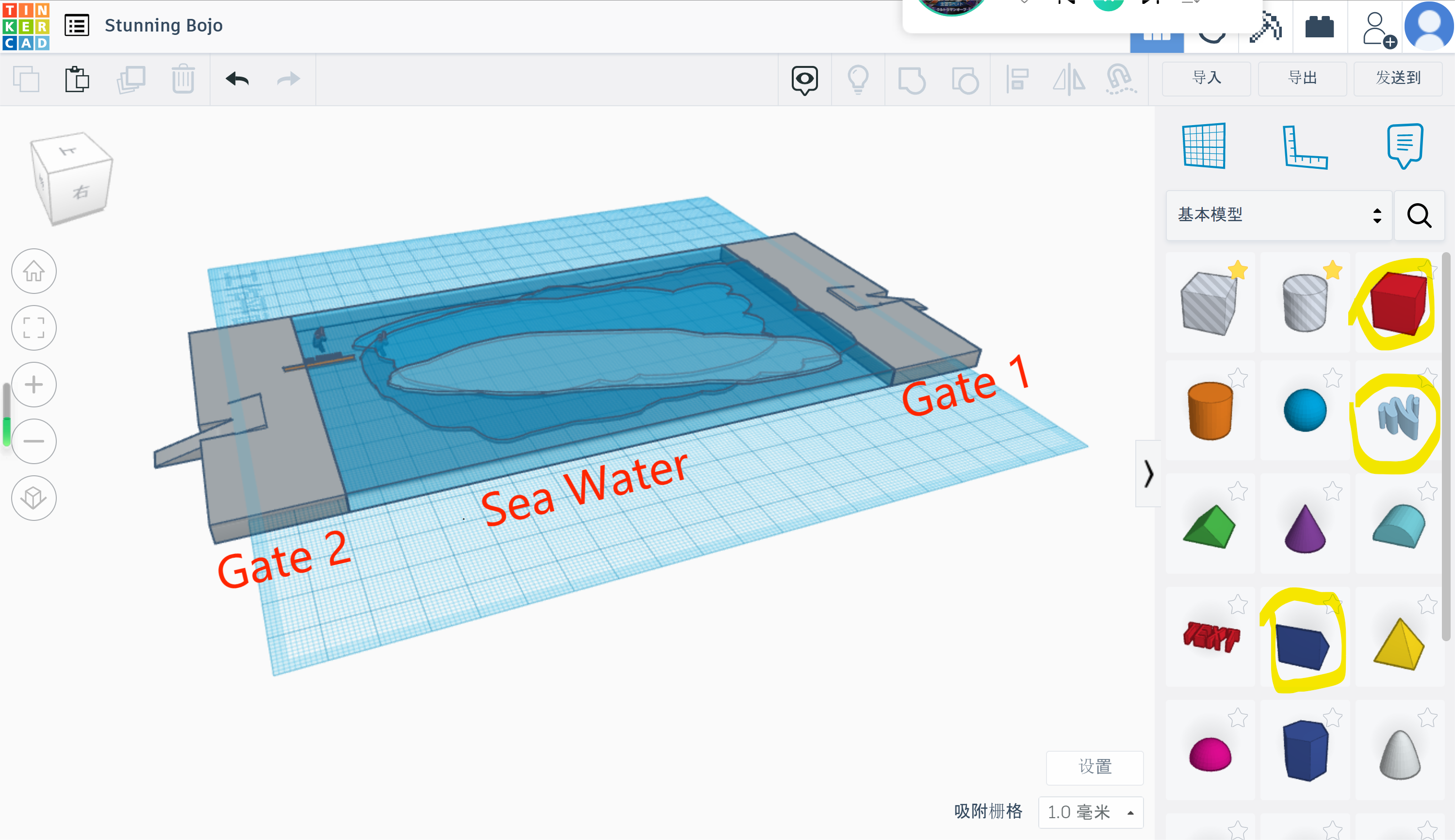1455x840 pixels.
Task: Open the 发送到 send-to menu
Action: (1398, 78)
